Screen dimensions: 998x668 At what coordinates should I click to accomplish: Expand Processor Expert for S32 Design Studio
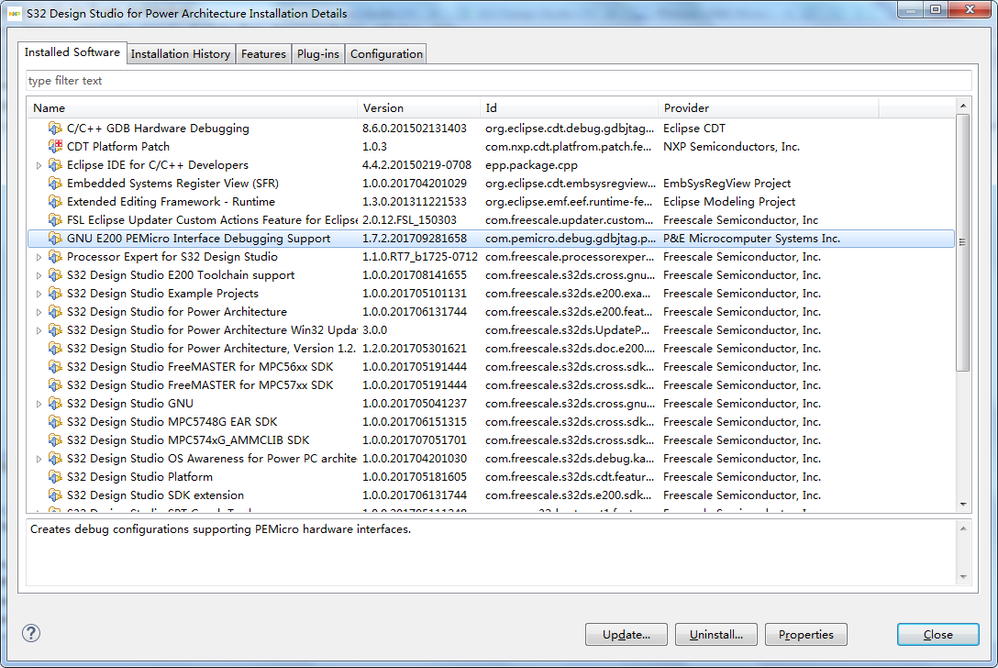[x=39, y=257]
